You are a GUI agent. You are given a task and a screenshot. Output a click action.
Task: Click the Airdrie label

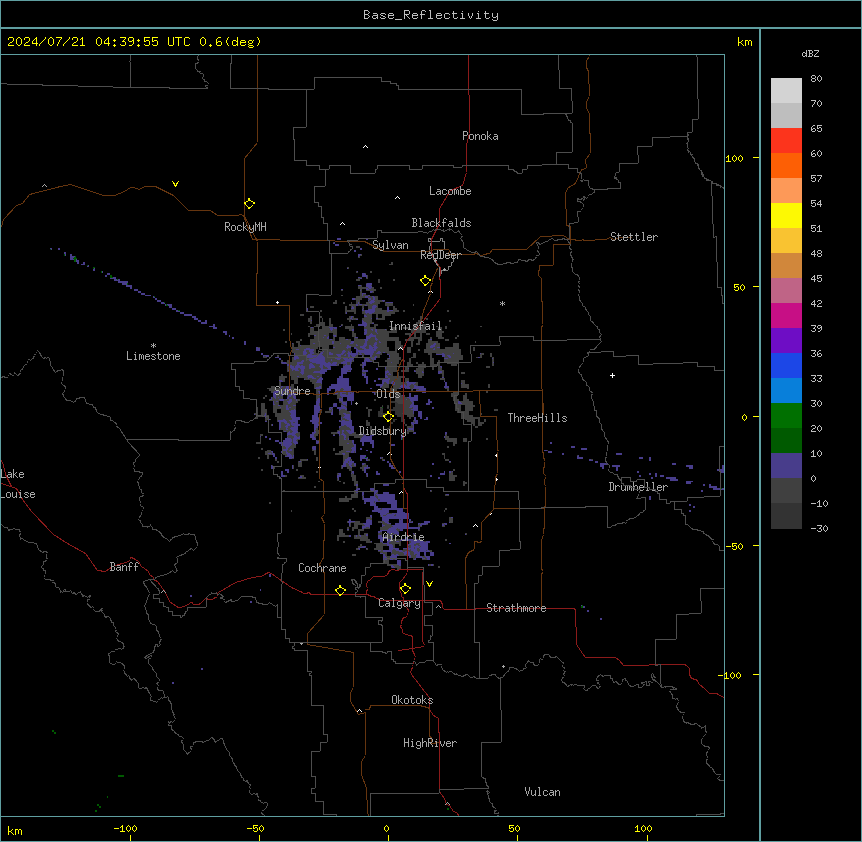tap(403, 537)
